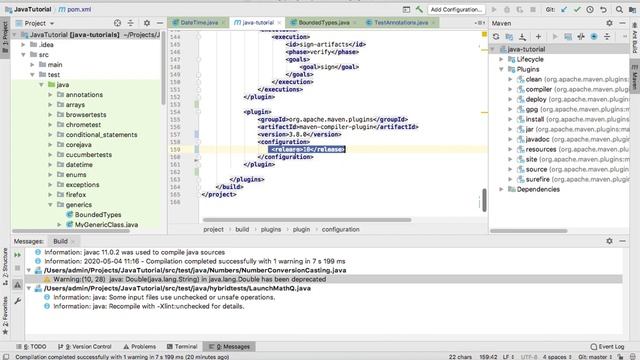Click the editor horizontal scrollbar
The image size is (640, 360).
[x=307, y=220]
